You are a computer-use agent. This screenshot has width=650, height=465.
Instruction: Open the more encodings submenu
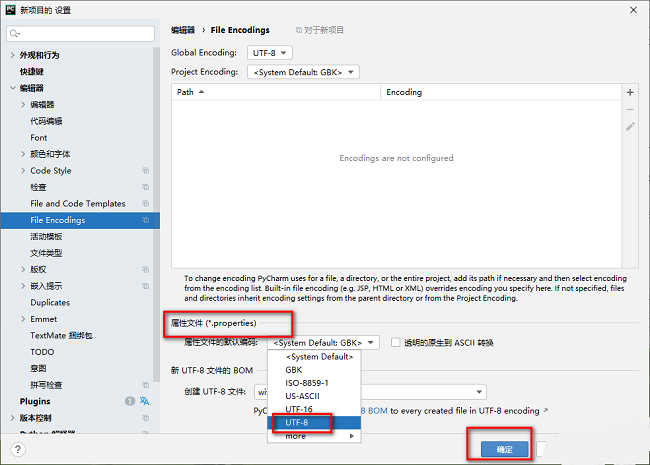[x=314, y=436]
